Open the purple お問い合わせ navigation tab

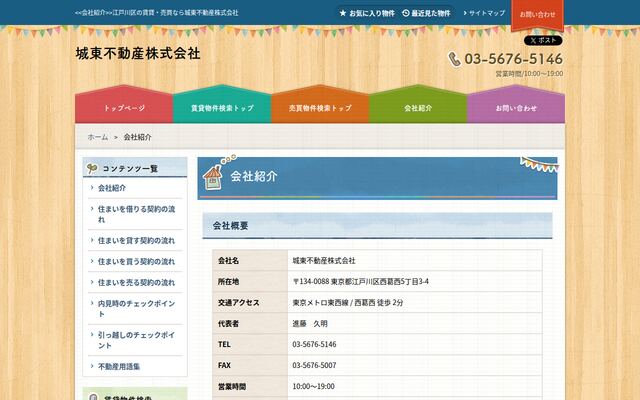click(516, 104)
